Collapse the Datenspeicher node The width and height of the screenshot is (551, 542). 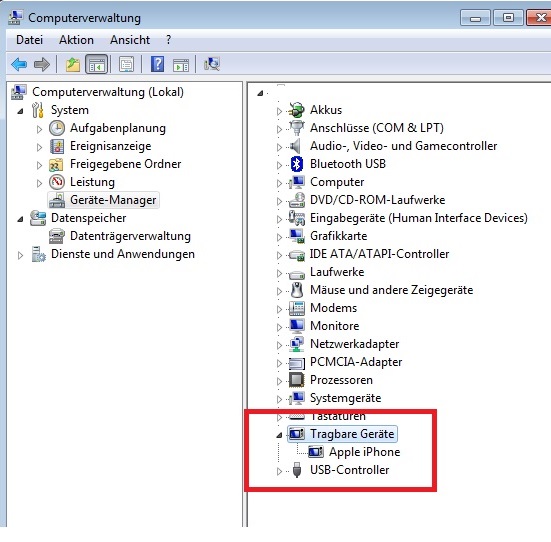[20, 219]
